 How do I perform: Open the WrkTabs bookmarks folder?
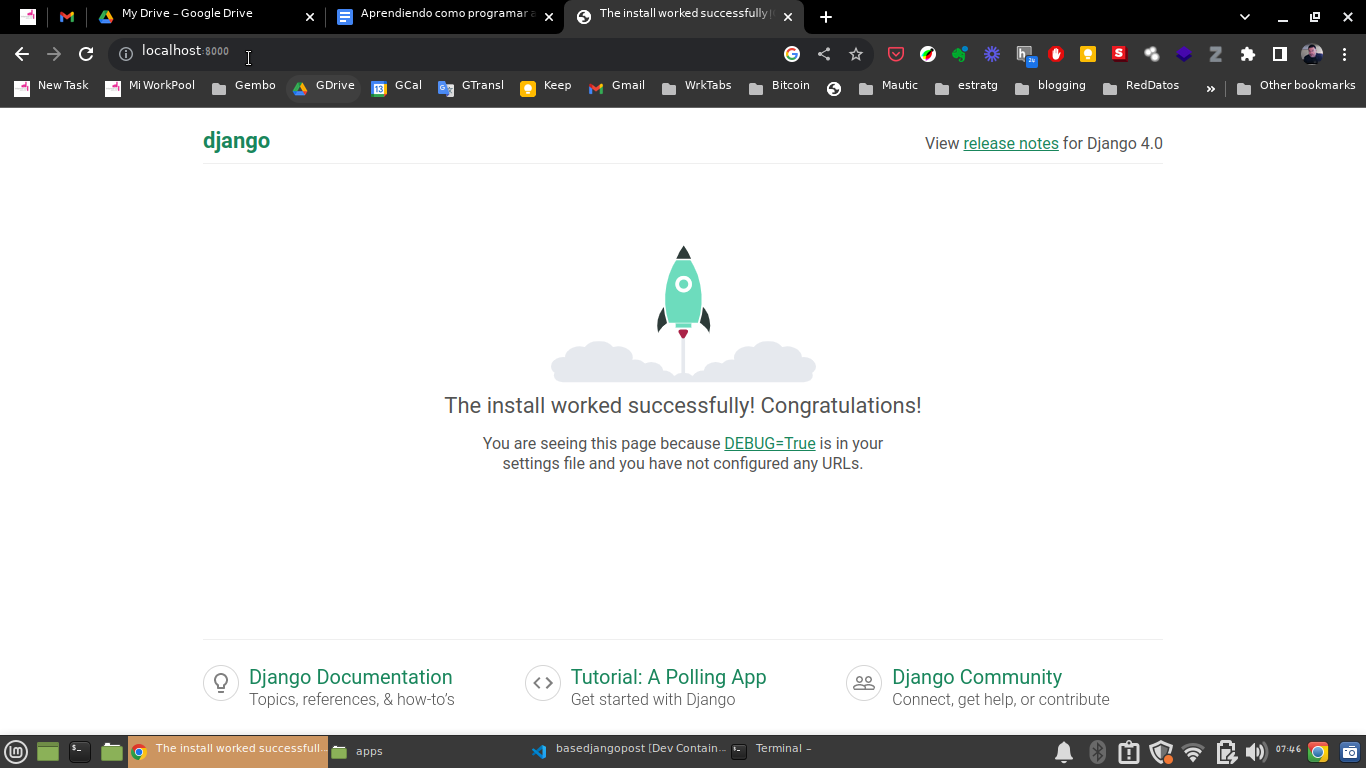[x=697, y=87]
